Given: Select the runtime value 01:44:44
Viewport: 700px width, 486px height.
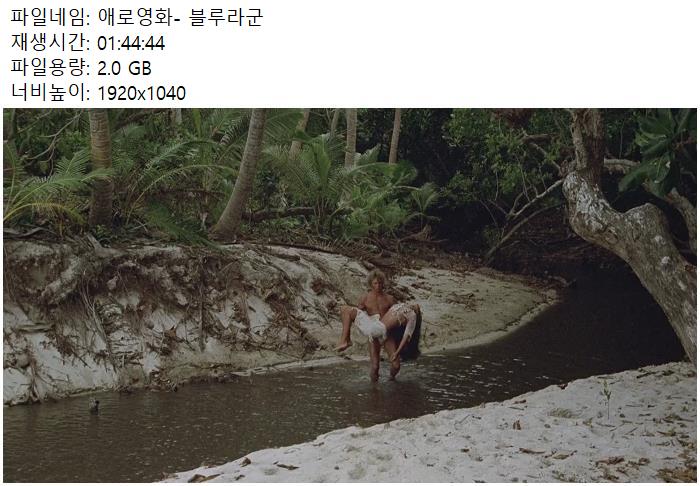Looking at the screenshot, I should coord(131,43).
